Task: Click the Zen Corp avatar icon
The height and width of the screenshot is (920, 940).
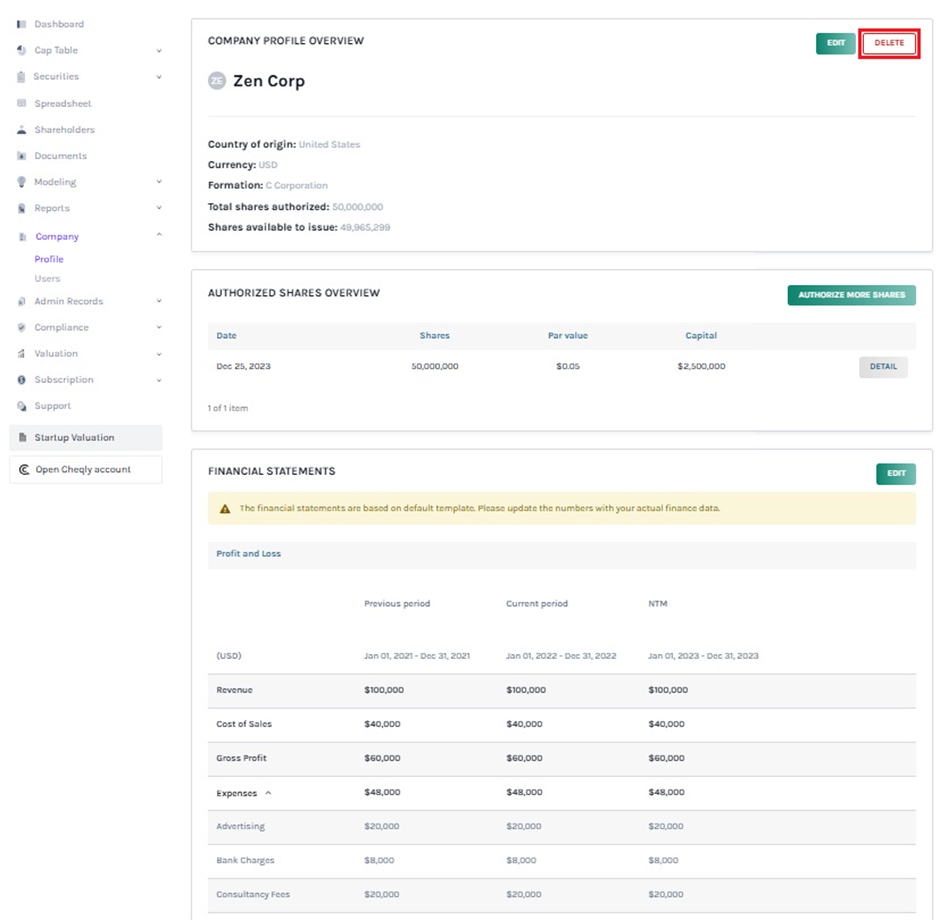Action: [x=217, y=81]
